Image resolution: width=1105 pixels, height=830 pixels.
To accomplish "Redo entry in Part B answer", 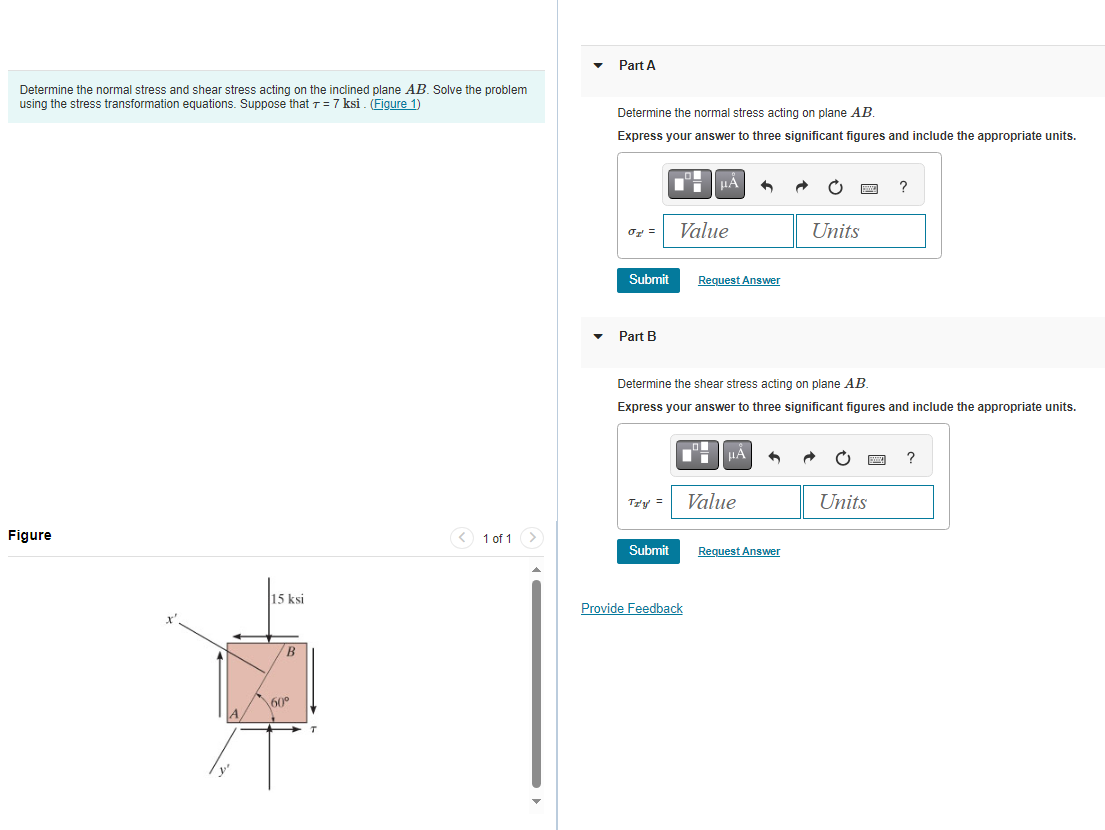I will pos(809,458).
